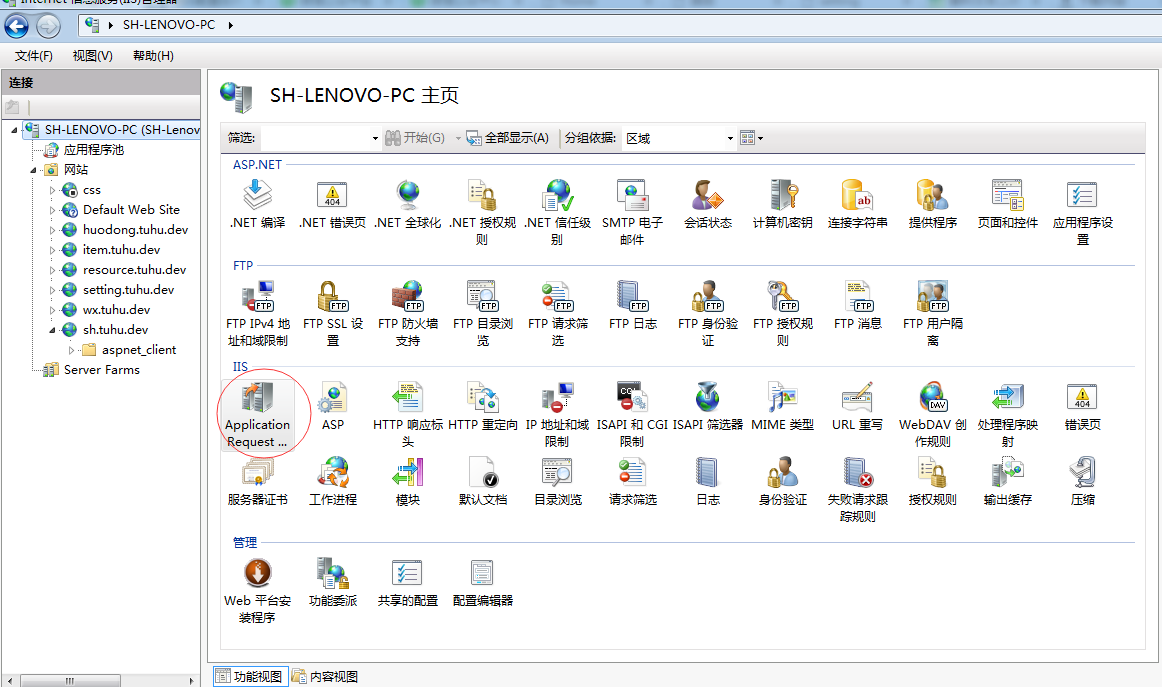
Task: Open 计算机密钥 feature
Action: (783, 204)
